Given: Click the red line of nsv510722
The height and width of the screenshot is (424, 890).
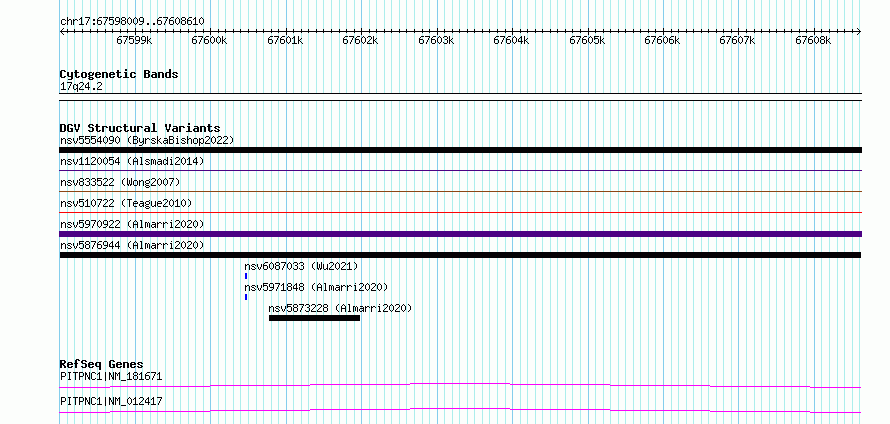Looking at the screenshot, I should [x=460, y=212].
